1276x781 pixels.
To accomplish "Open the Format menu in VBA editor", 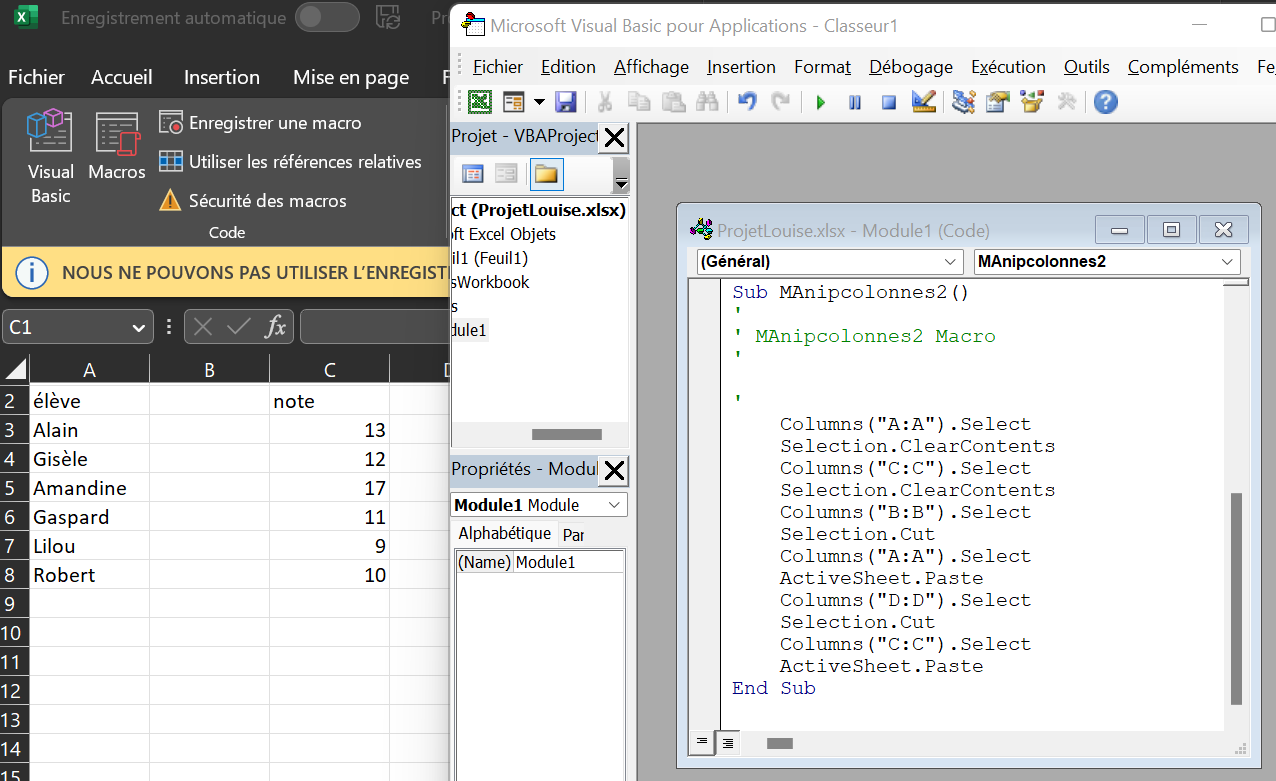I will point(822,67).
